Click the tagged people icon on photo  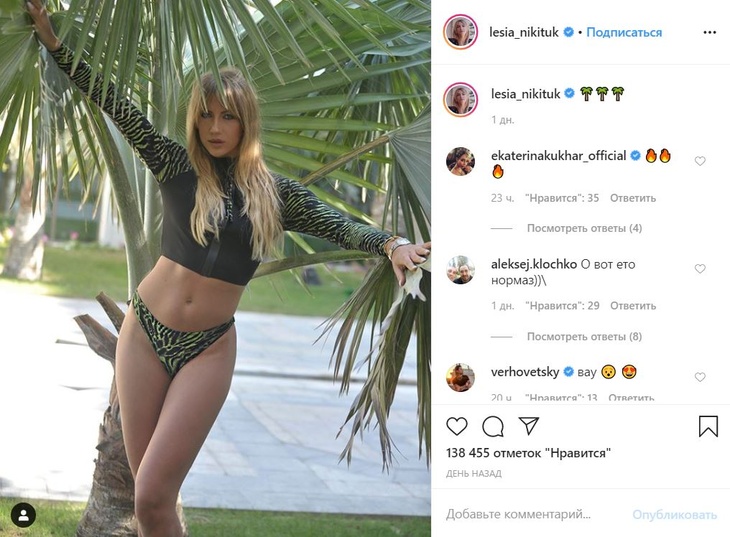coord(23,515)
